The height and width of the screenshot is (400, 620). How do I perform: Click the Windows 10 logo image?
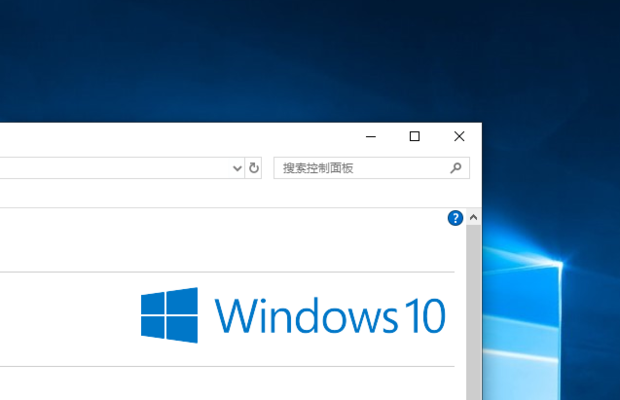point(293,315)
